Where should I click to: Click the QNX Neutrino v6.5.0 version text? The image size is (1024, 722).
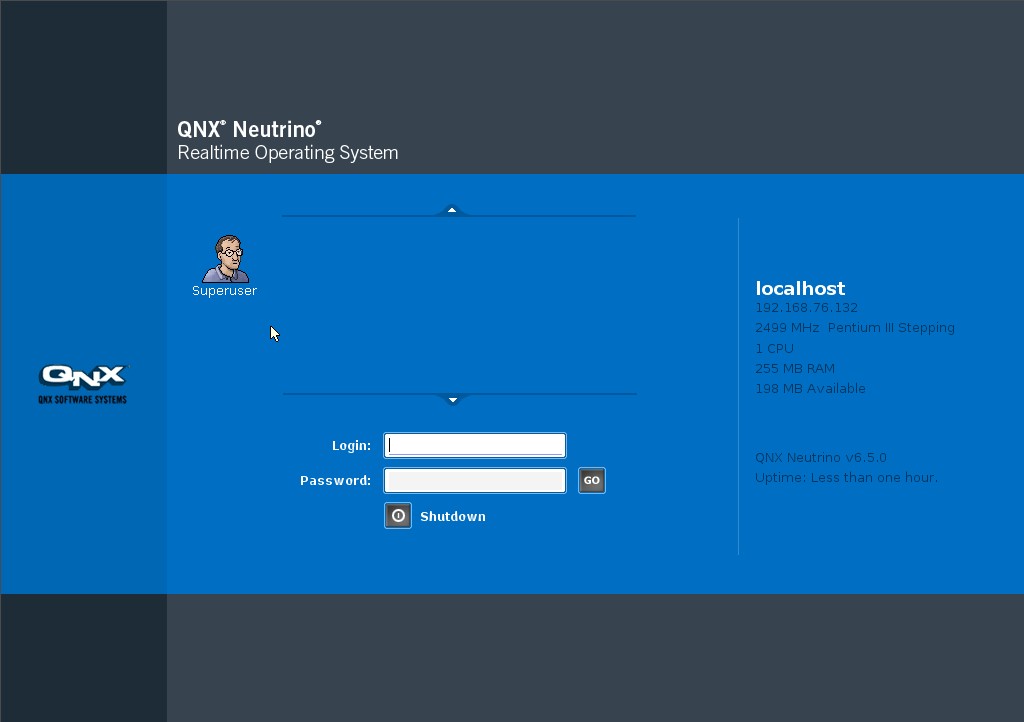(821, 458)
